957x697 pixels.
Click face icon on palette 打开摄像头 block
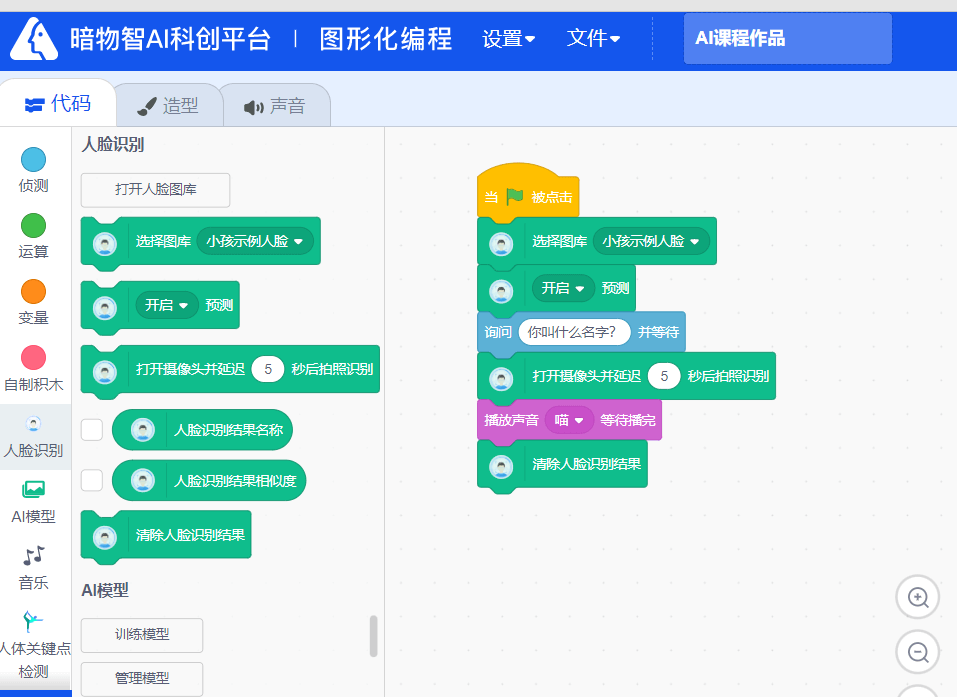coord(105,372)
